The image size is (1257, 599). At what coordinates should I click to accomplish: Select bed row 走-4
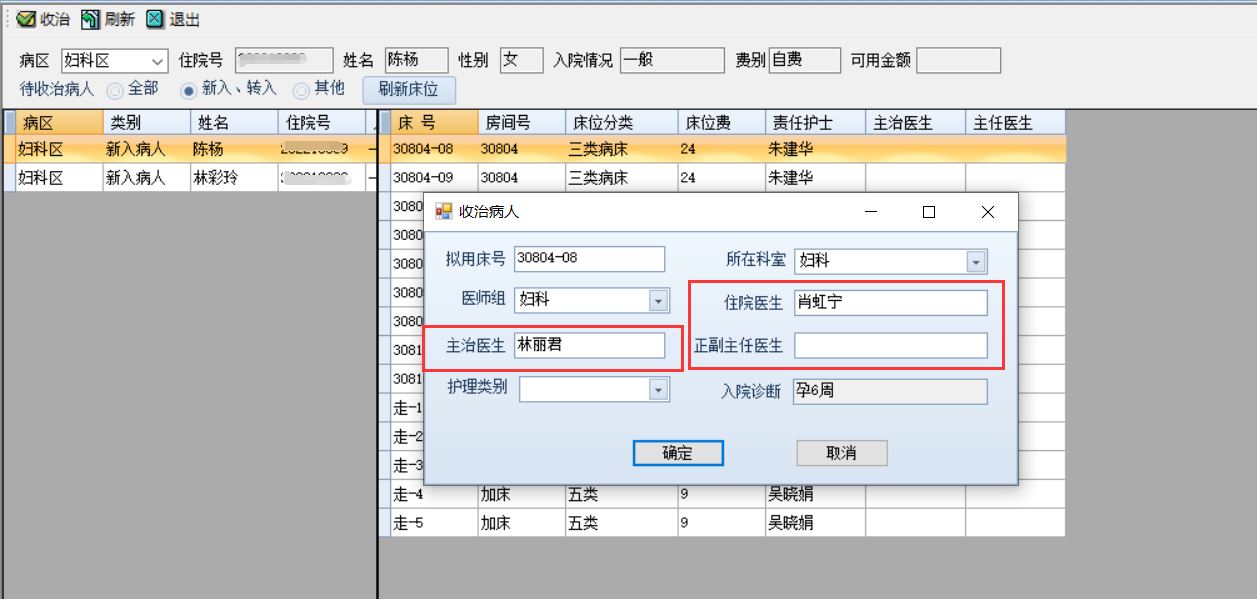point(722,494)
